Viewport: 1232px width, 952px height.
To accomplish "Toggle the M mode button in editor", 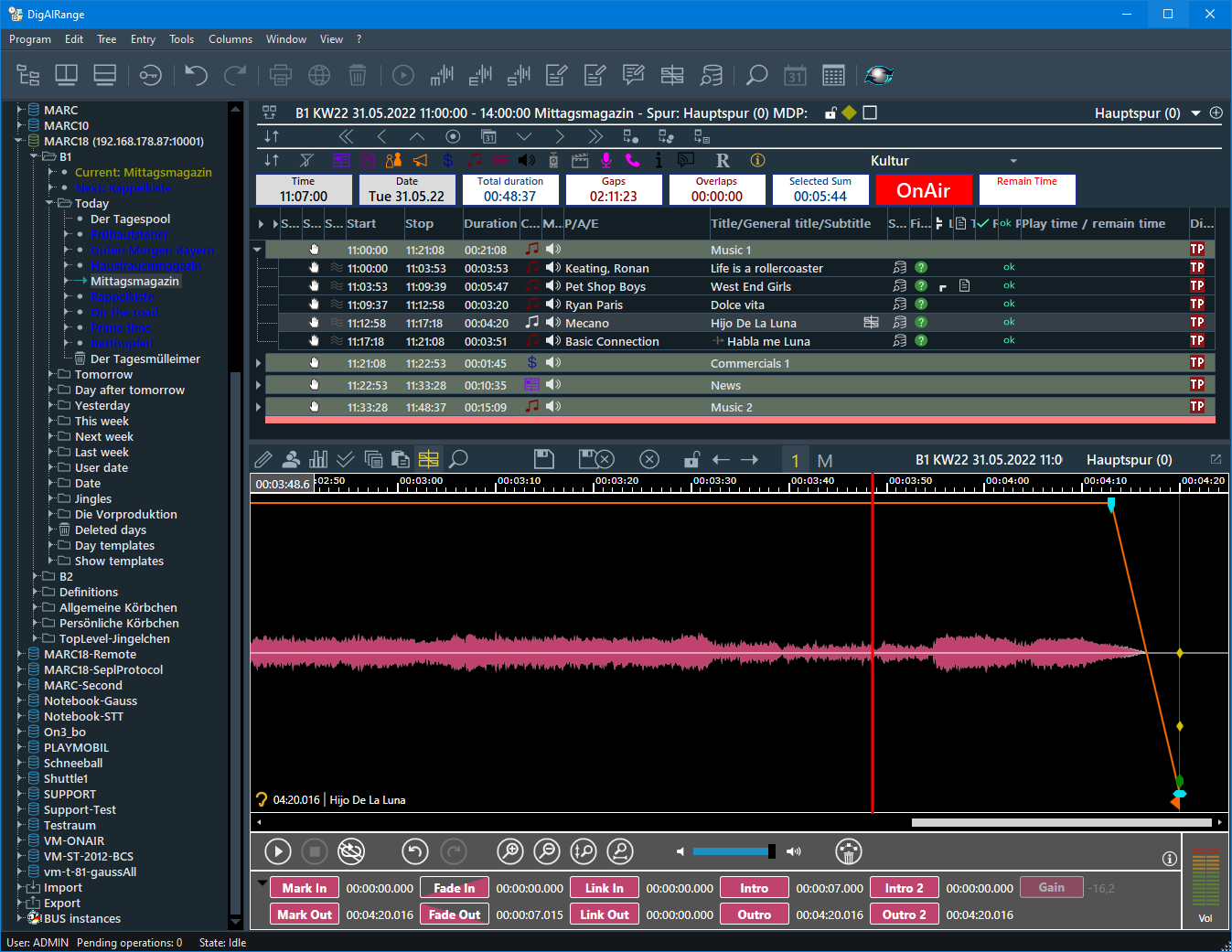I will click(x=824, y=460).
